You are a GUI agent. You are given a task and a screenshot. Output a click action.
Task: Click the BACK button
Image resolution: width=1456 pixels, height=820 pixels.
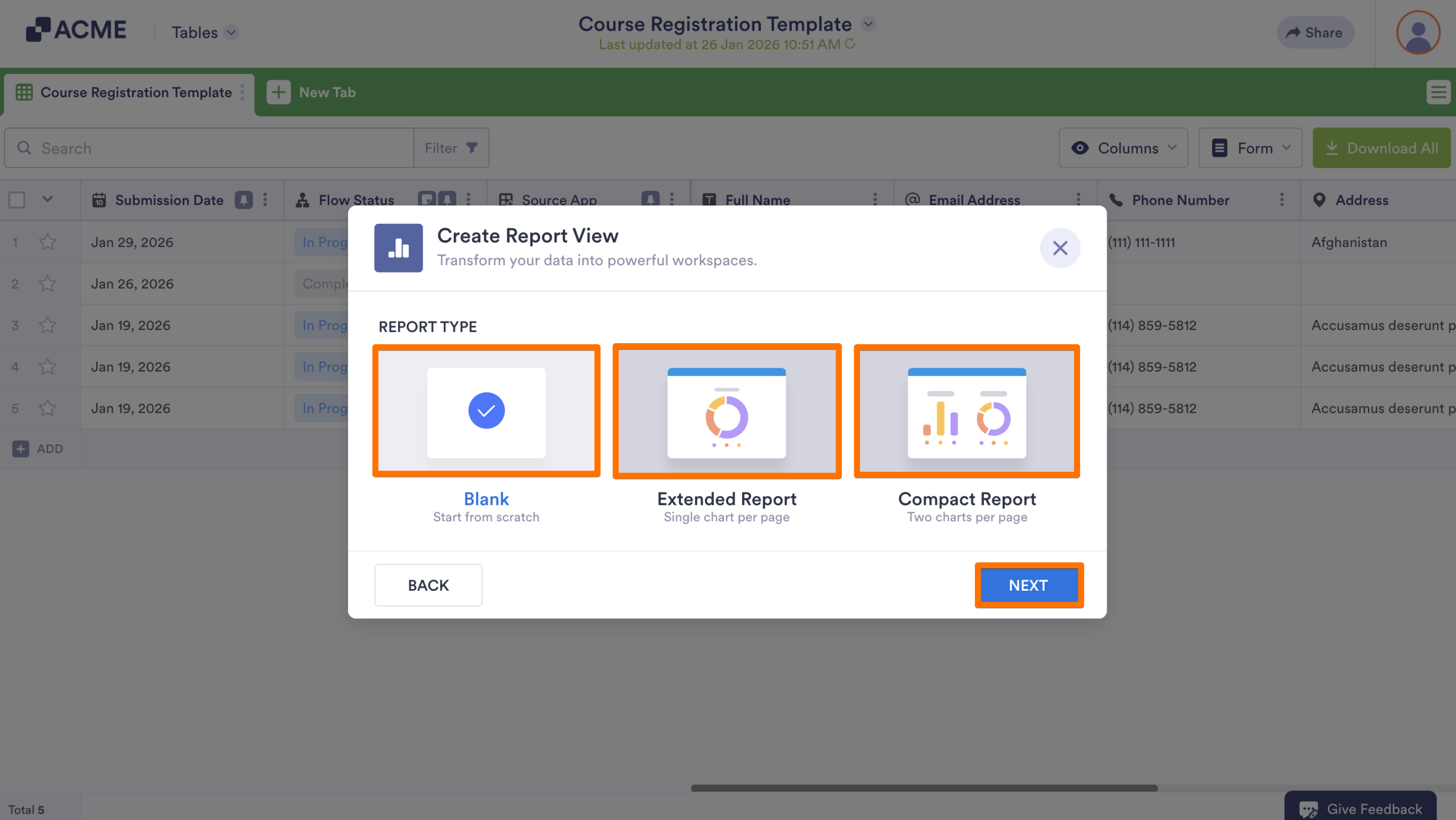coord(428,585)
